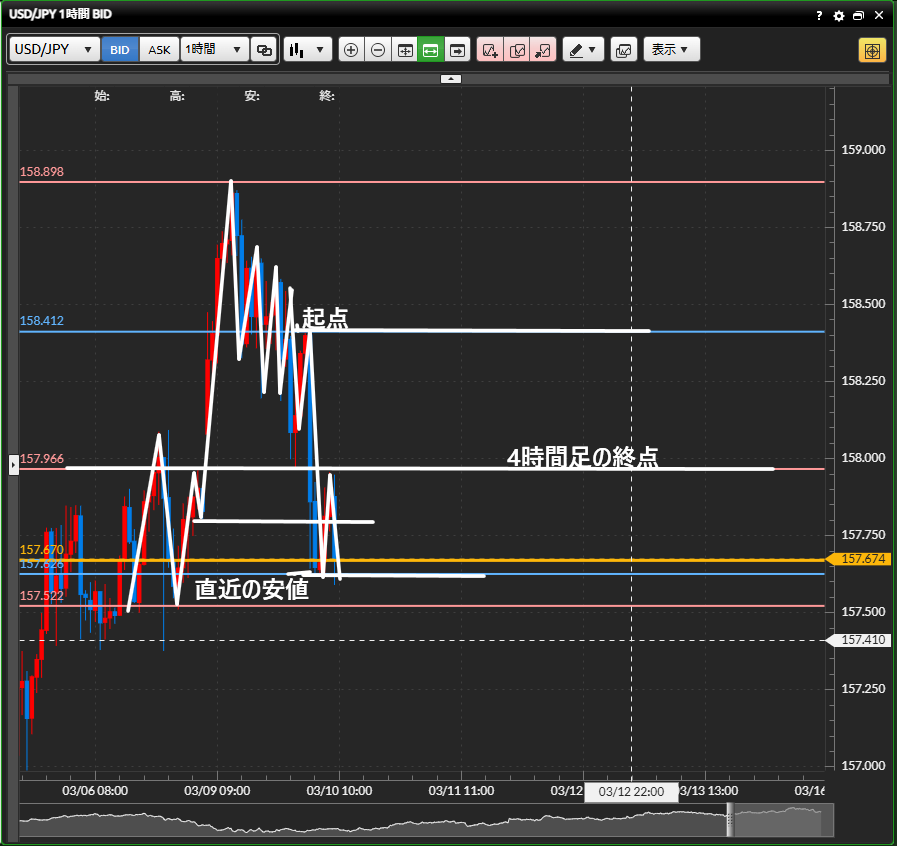Switch the chart to BID prices
Viewport: 897px width, 846px height.
[120, 49]
